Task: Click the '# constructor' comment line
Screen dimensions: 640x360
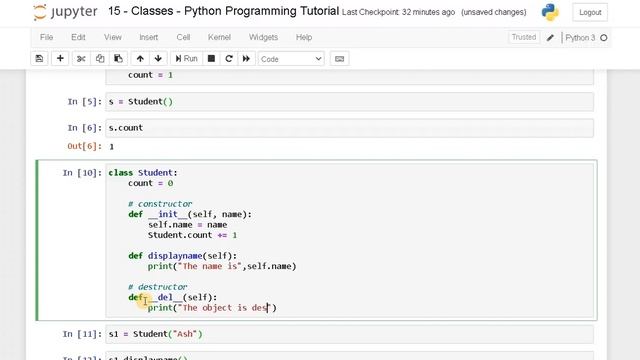Action: click(x=160, y=204)
